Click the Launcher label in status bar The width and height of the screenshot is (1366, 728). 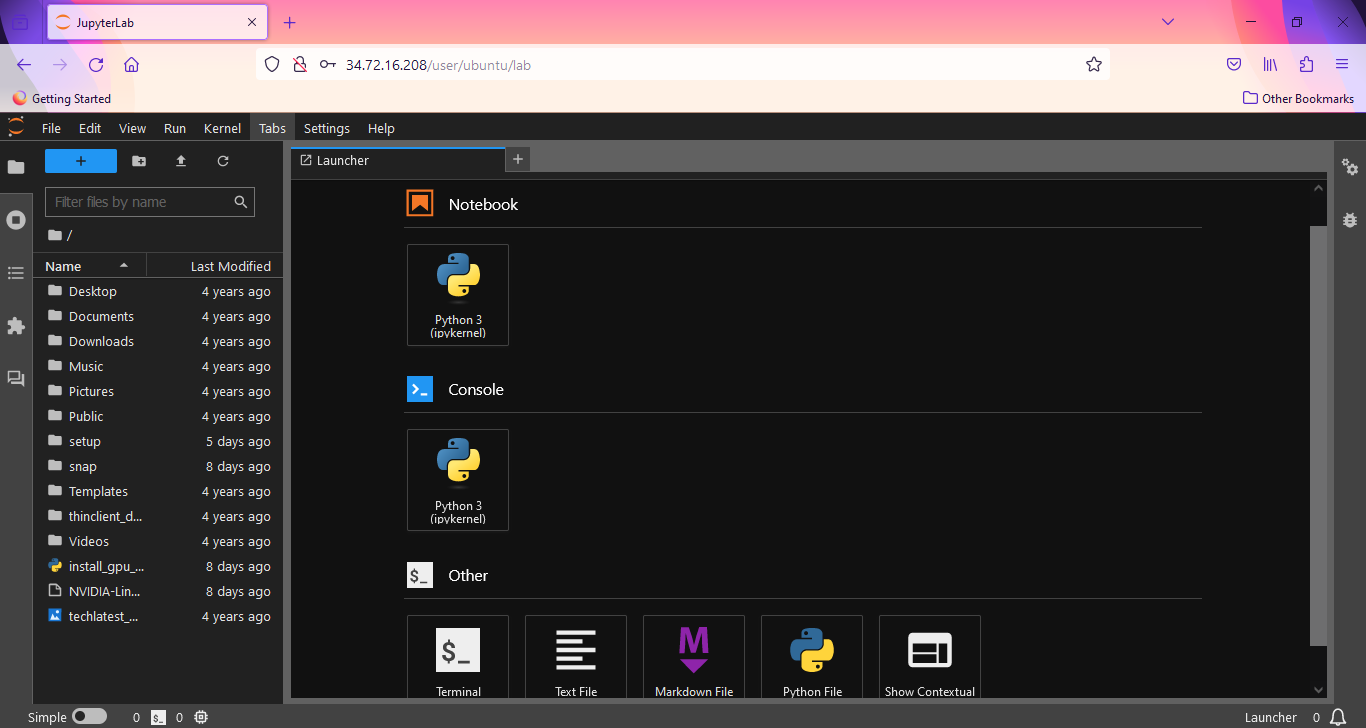click(1270, 717)
